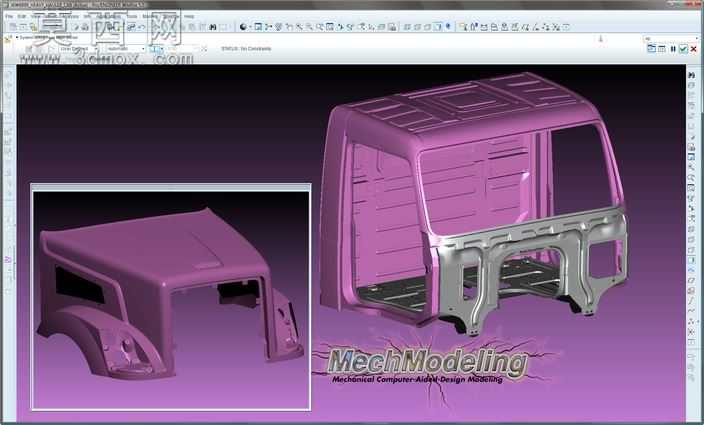Switch to Hidden Line display style
The height and width of the screenshot is (425, 704).
(x=417, y=27)
